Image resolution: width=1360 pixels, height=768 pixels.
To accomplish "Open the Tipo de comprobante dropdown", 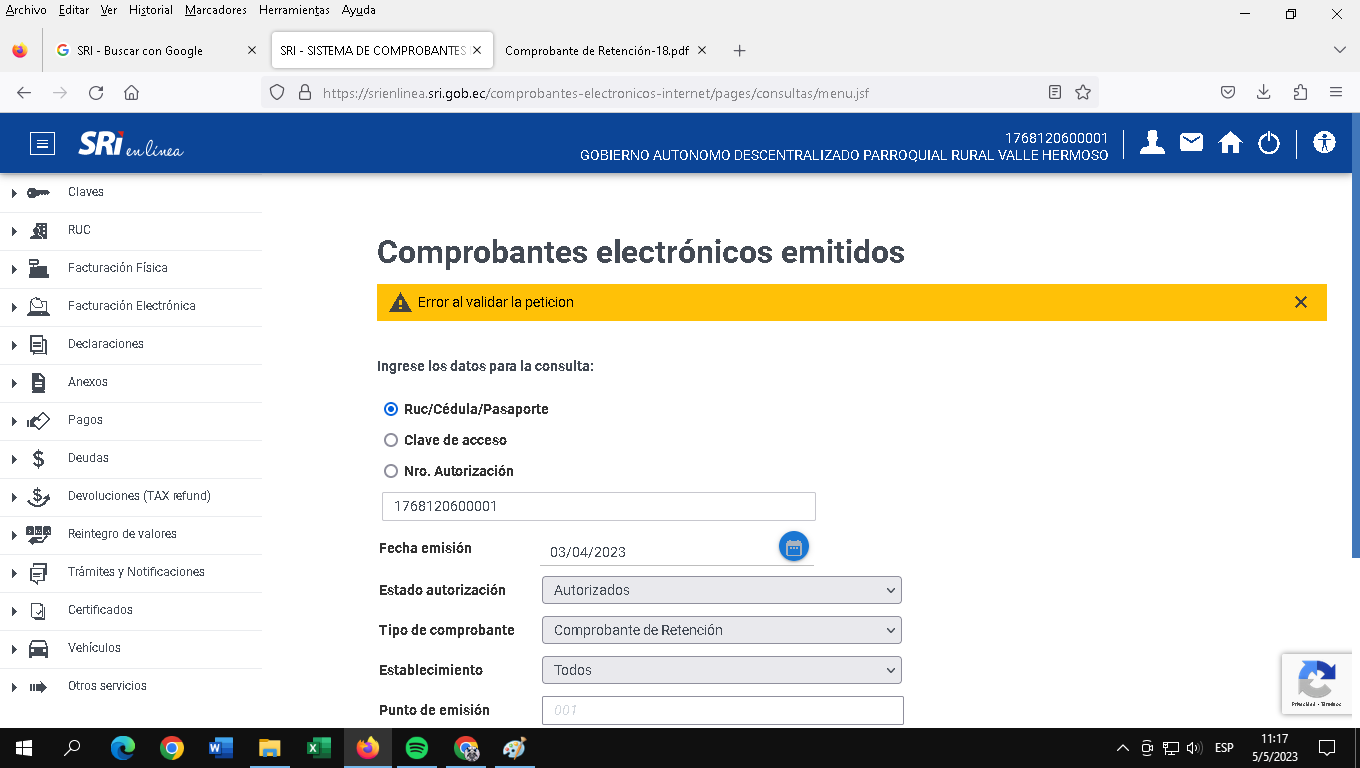I will pyautogui.click(x=721, y=630).
